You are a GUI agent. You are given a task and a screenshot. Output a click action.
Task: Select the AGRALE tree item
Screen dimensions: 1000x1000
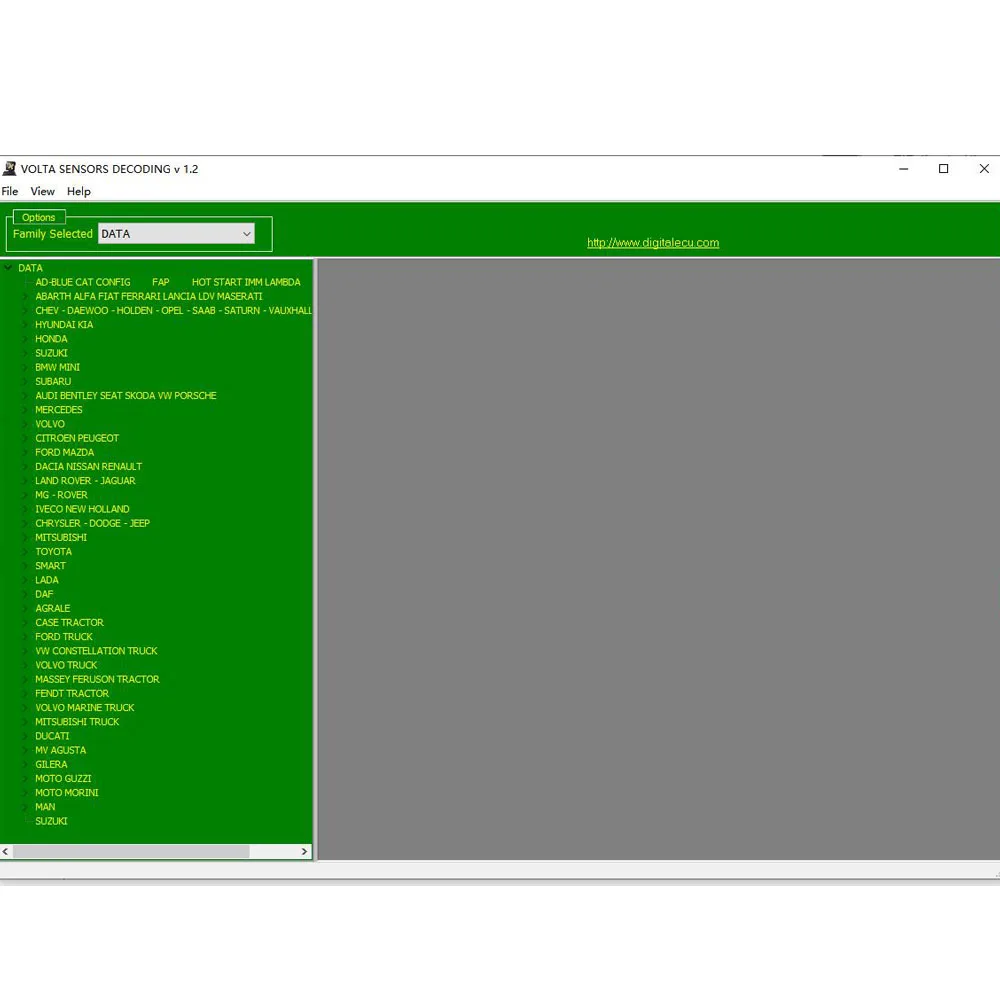[x=53, y=608]
